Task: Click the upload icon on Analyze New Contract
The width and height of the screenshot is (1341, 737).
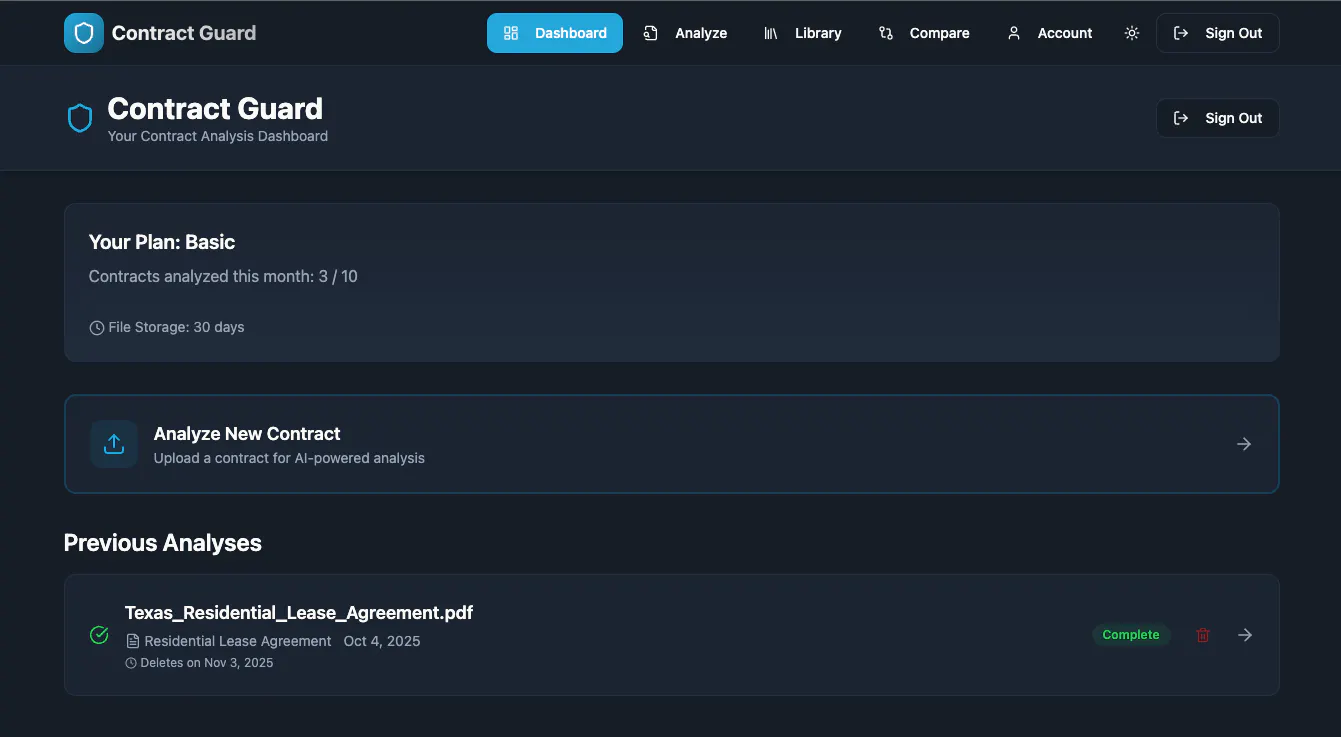Action: coord(114,444)
